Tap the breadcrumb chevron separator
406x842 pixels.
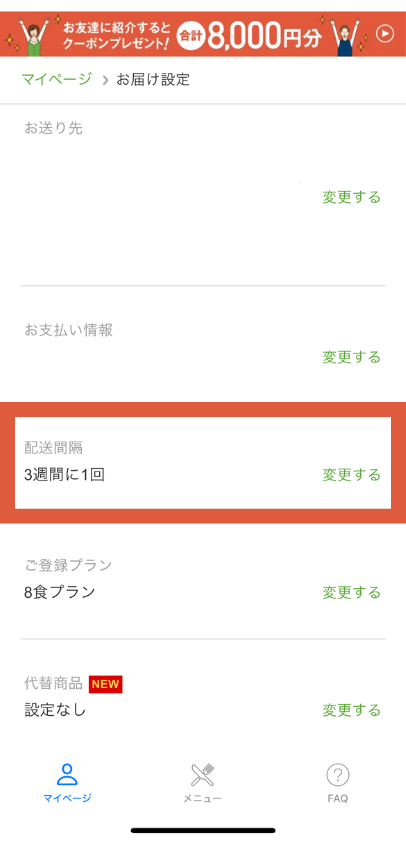point(105,80)
